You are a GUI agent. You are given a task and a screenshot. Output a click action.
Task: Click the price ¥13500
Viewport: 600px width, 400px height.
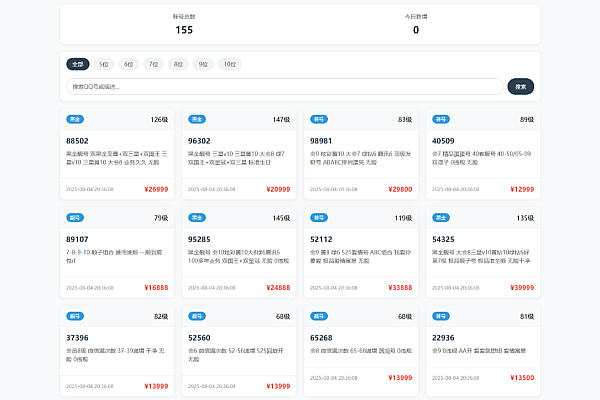click(522, 378)
